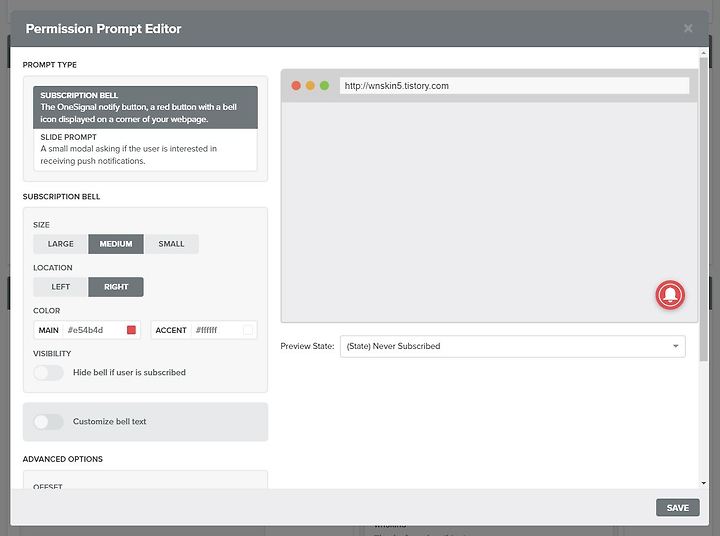Set bell size to Medium
This screenshot has height=536, width=720.
pyautogui.click(x=116, y=244)
